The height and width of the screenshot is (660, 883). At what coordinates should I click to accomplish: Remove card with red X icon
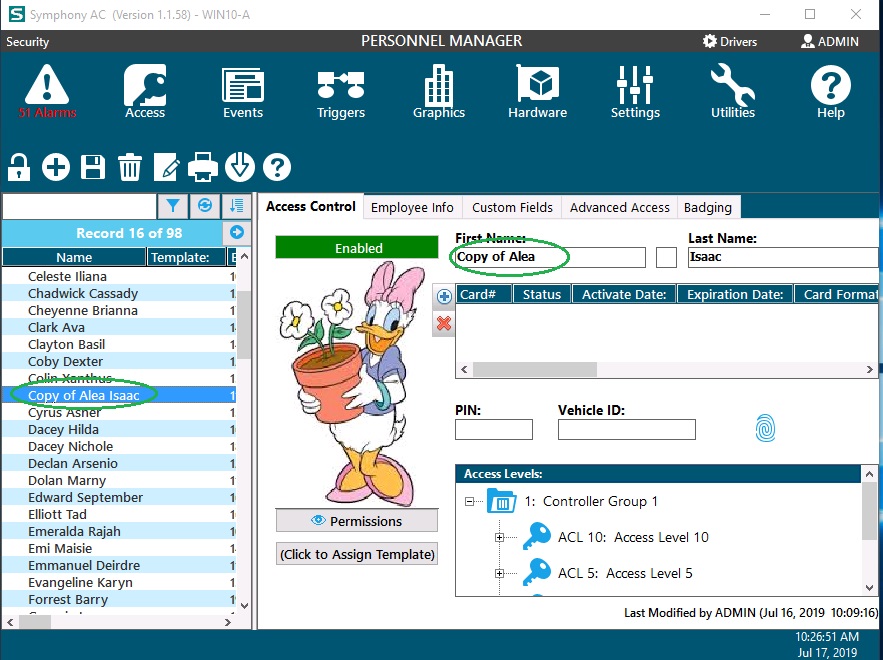click(x=444, y=324)
